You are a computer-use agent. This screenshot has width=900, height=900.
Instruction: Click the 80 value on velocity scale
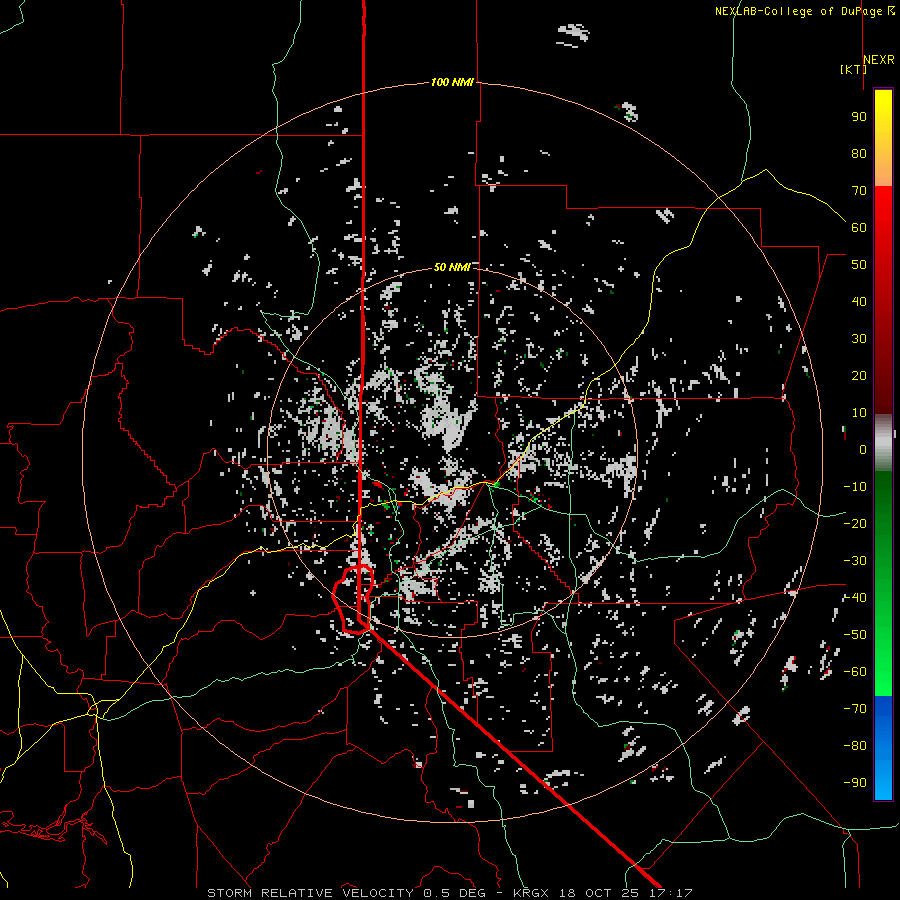pos(859,153)
